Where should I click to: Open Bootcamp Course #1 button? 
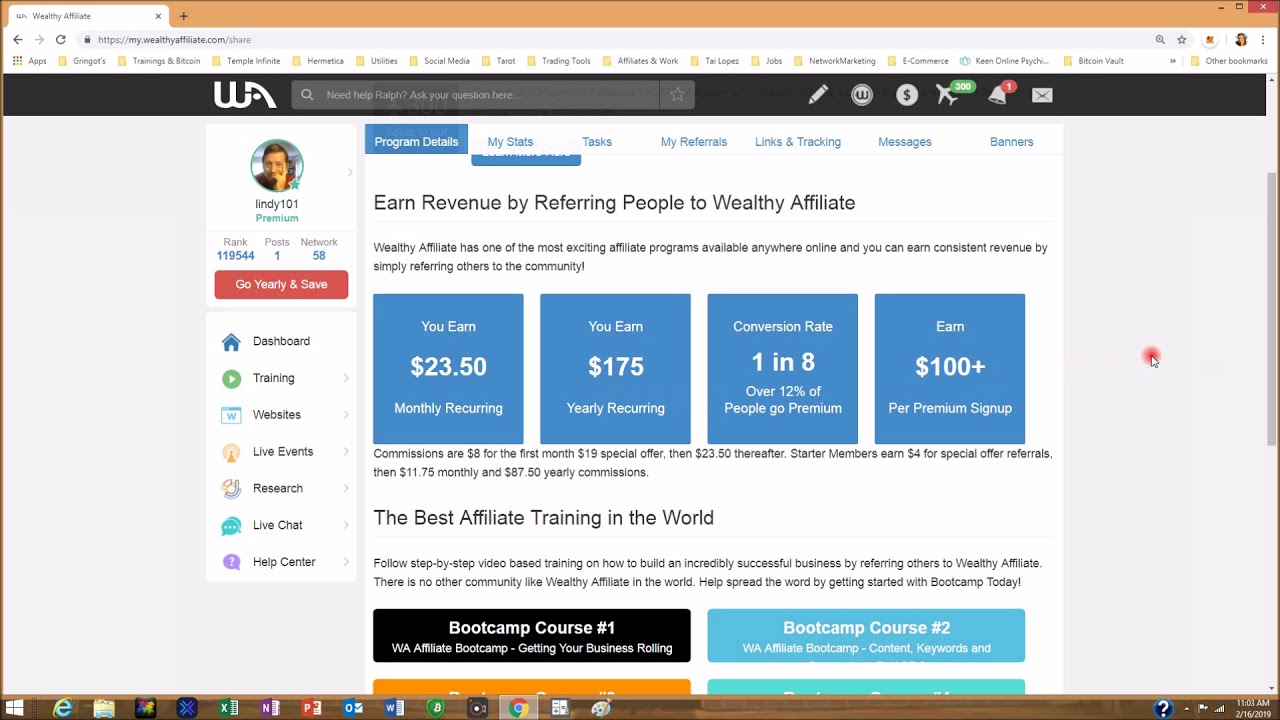point(532,636)
